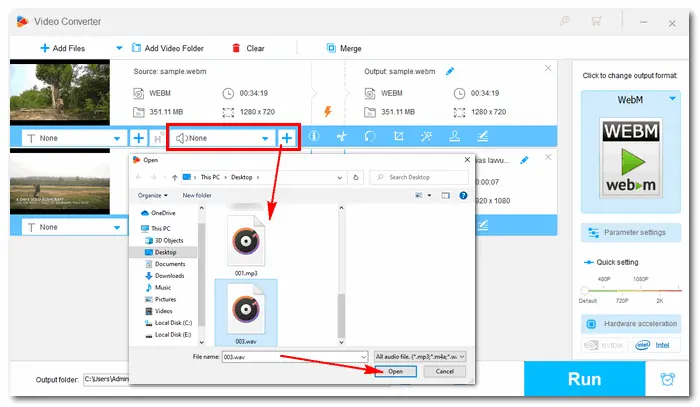Add subtitle with plus button in first row
The width and height of the screenshot is (700, 407).
pyautogui.click(x=139, y=138)
